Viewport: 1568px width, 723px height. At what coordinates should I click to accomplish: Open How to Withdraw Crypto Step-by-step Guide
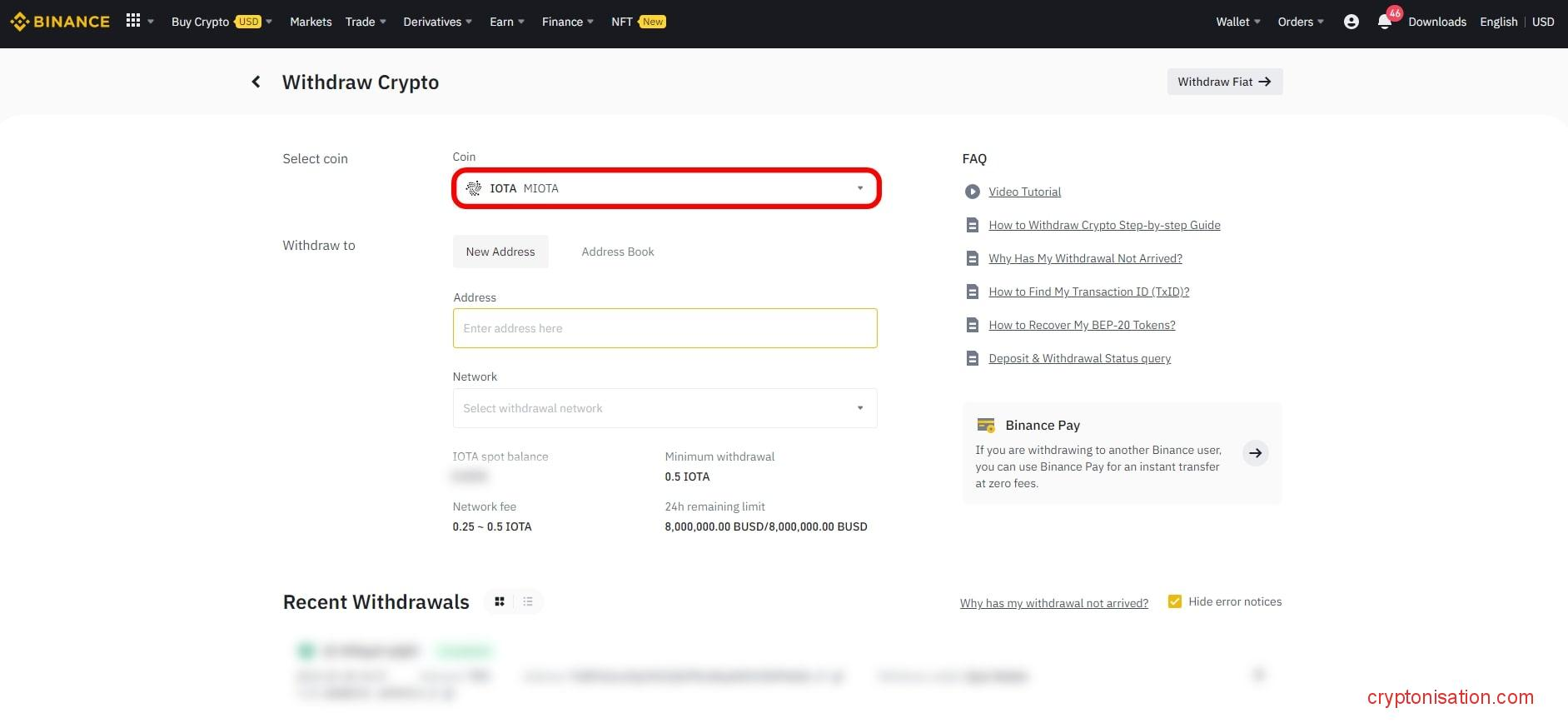pyautogui.click(x=1104, y=225)
